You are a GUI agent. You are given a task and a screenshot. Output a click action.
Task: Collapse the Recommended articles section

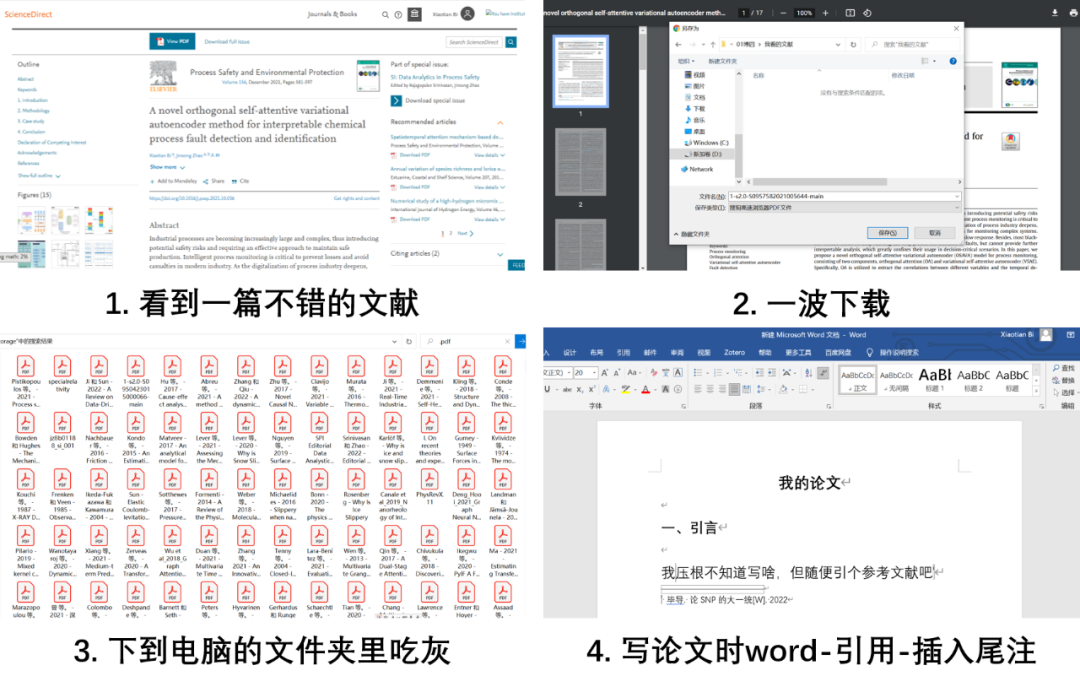500,123
